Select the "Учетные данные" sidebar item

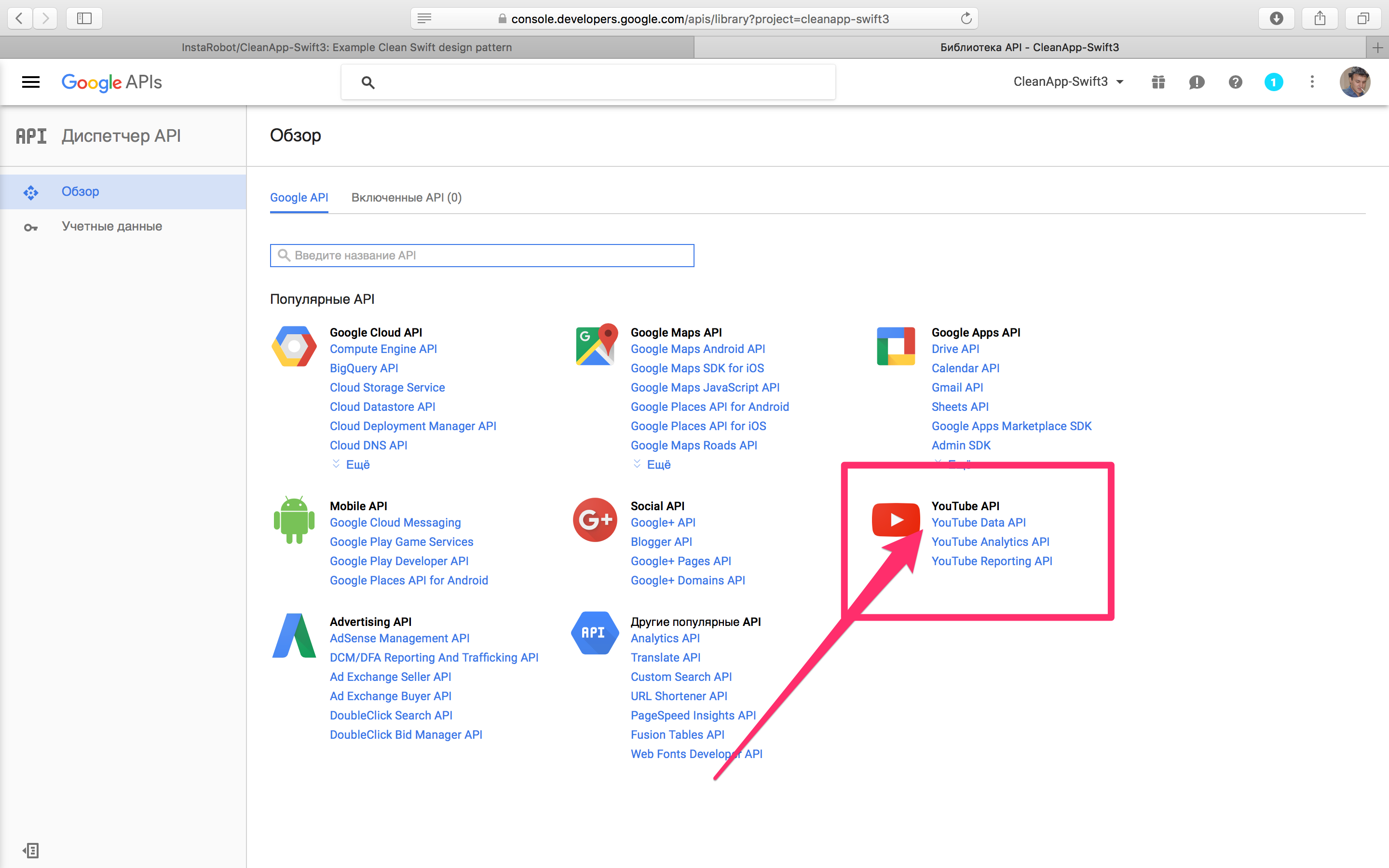(x=111, y=226)
